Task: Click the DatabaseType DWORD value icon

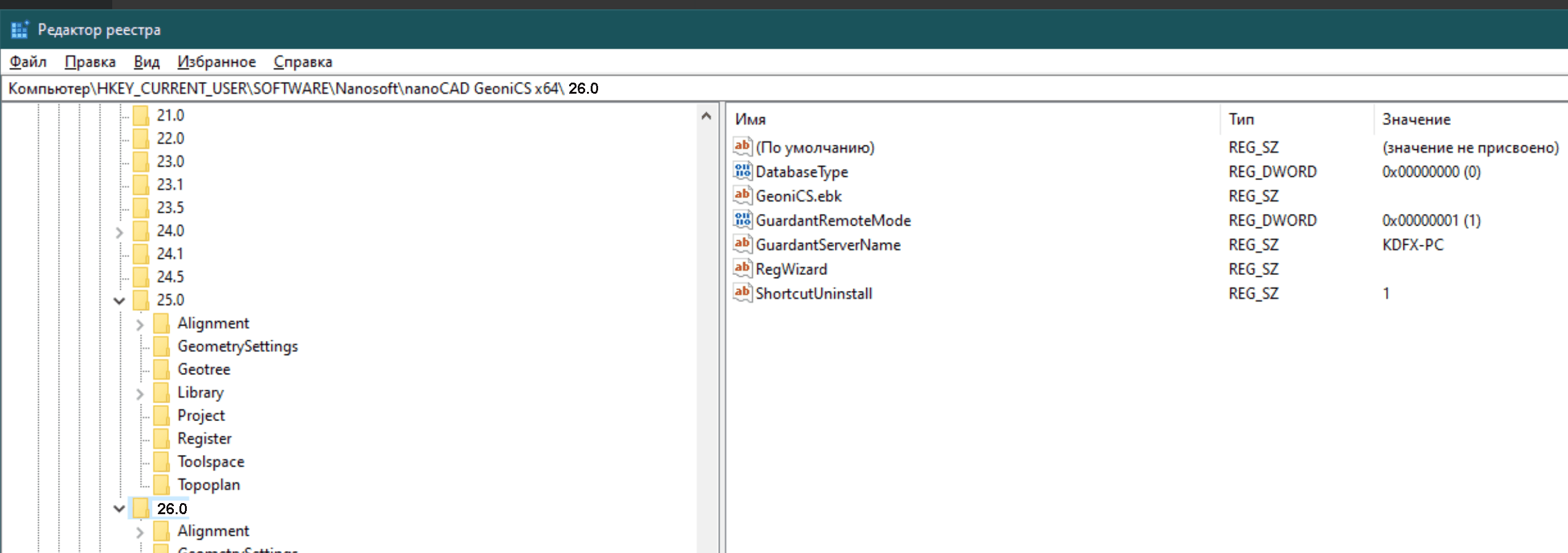Action: click(742, 171)
